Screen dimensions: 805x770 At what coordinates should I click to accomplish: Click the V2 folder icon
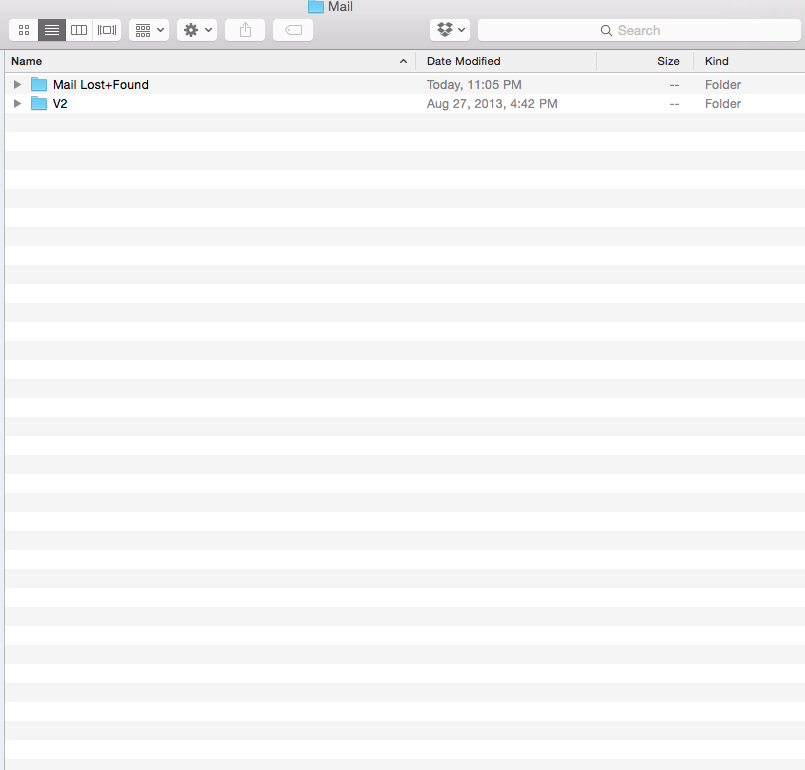[x=39, y=103]
